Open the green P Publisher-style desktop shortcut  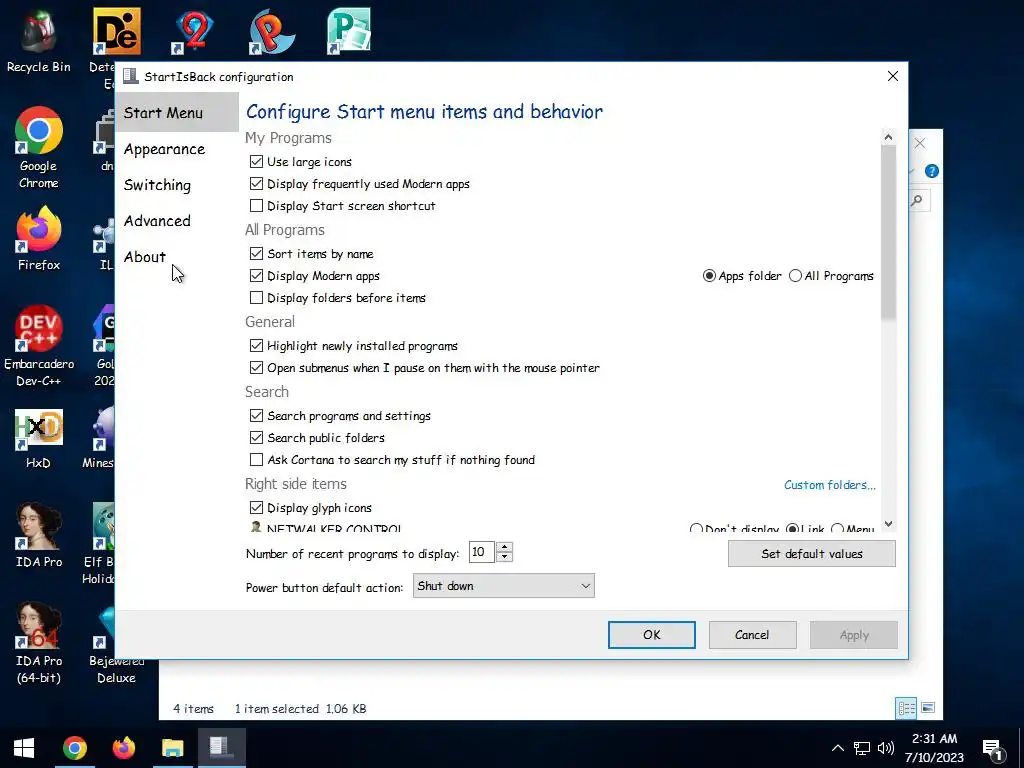[348, 30]
